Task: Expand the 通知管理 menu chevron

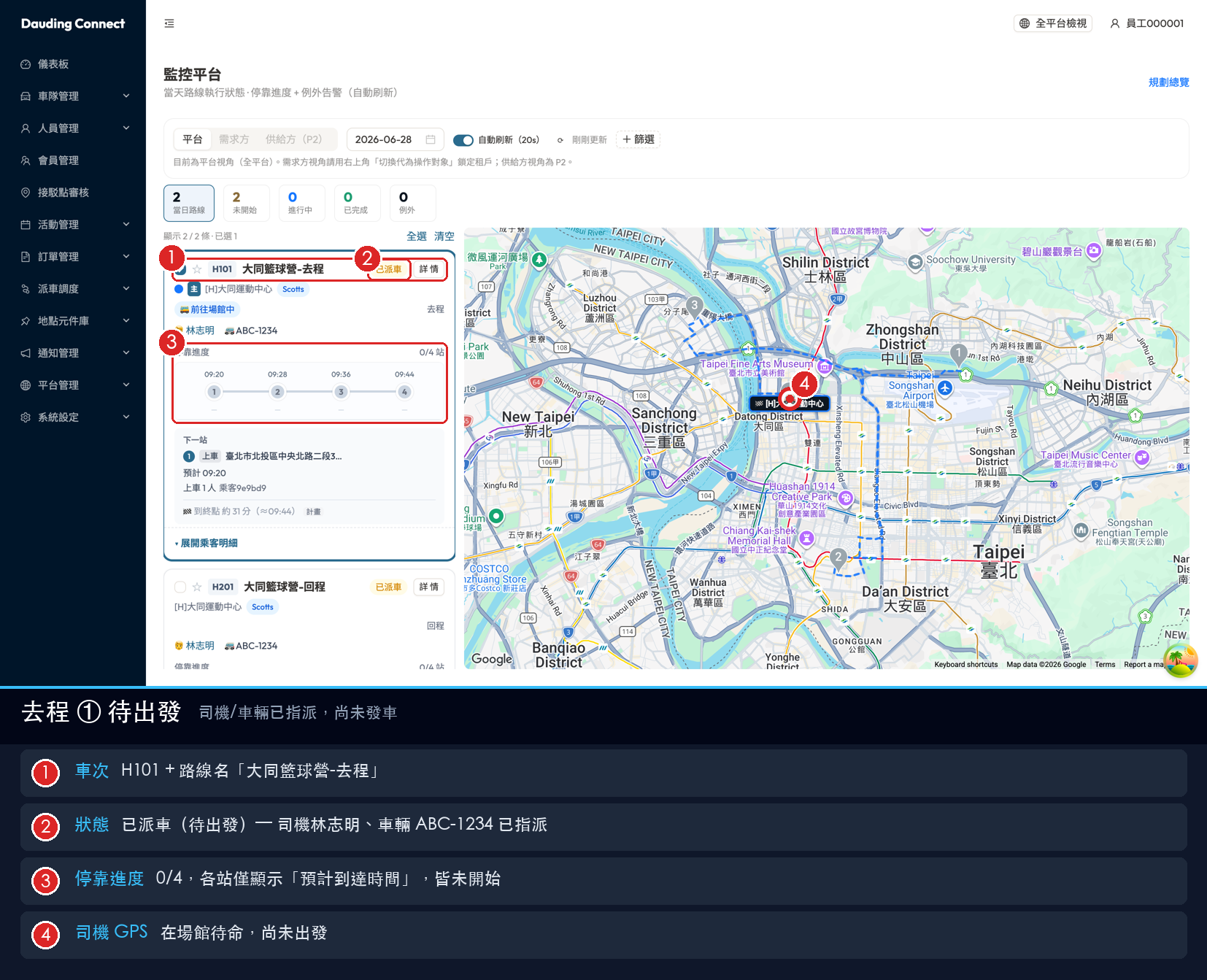Action: coord(126,352)
